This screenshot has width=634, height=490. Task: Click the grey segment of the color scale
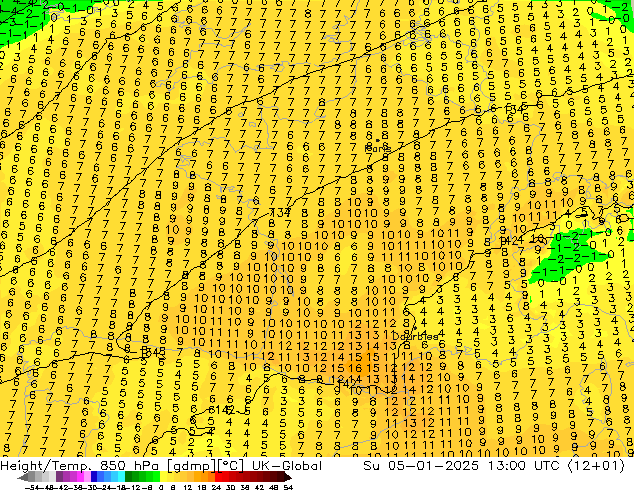[x=42, y=477]
